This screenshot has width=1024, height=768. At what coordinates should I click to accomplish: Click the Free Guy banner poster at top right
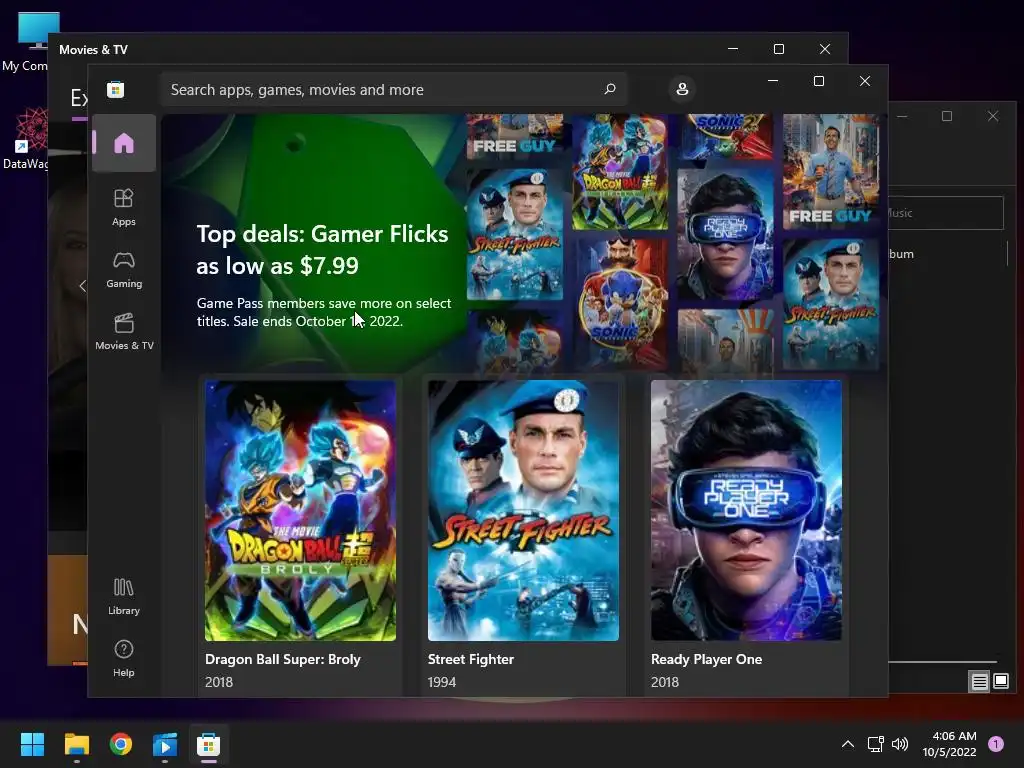(x=831, y=171)
